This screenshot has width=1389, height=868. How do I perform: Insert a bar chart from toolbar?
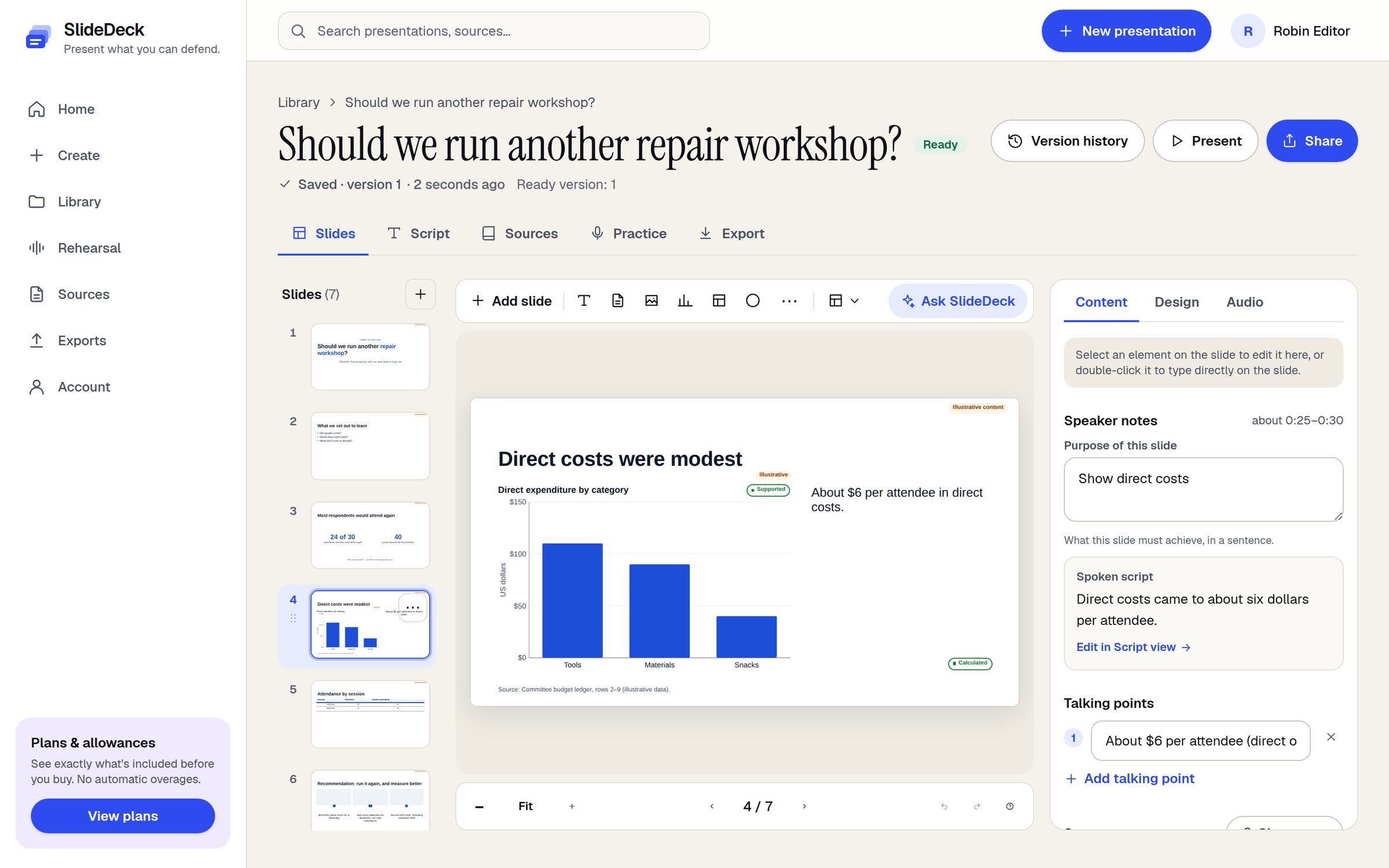(685, 301)
